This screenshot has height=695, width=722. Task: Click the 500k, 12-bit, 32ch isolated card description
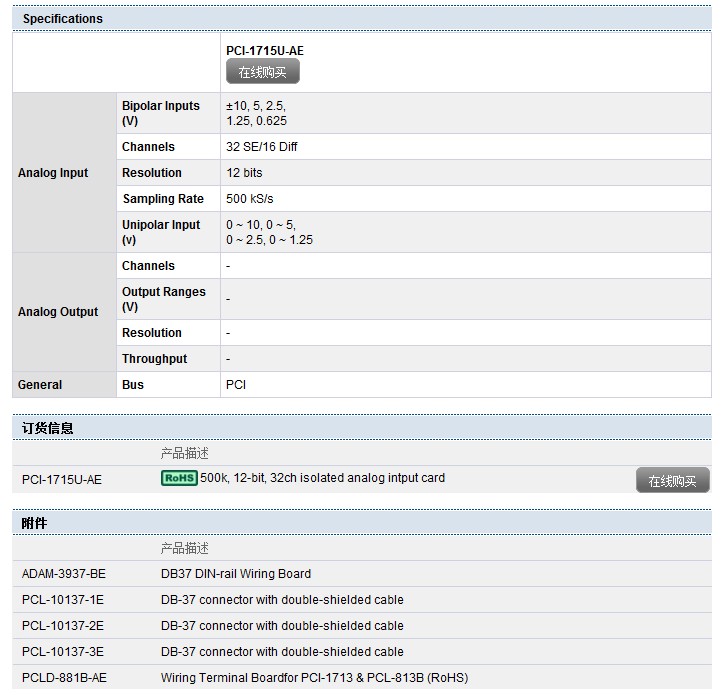point(322,478)
